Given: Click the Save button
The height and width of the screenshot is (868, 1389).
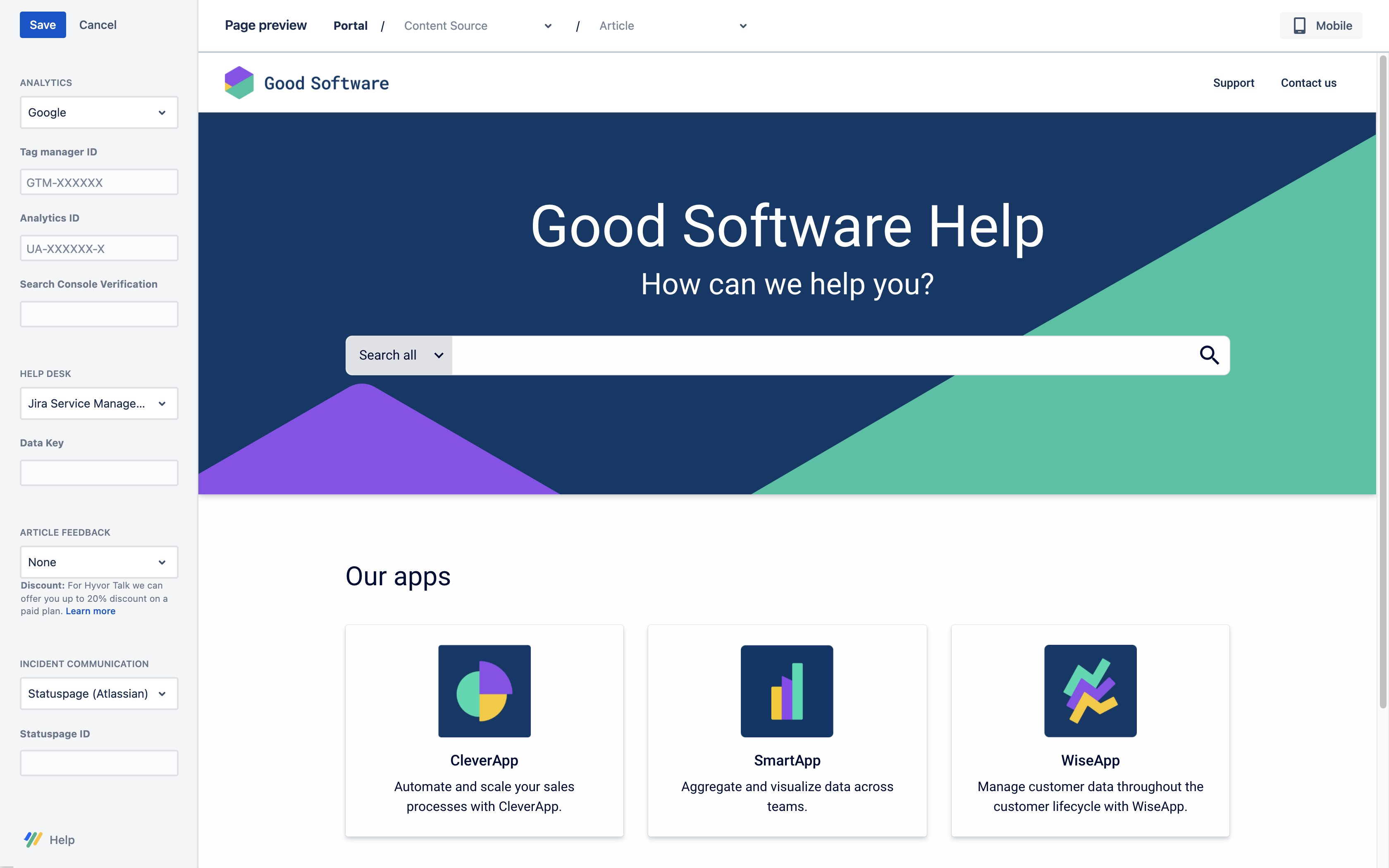Looking at the screenshot, I should 42,23.
